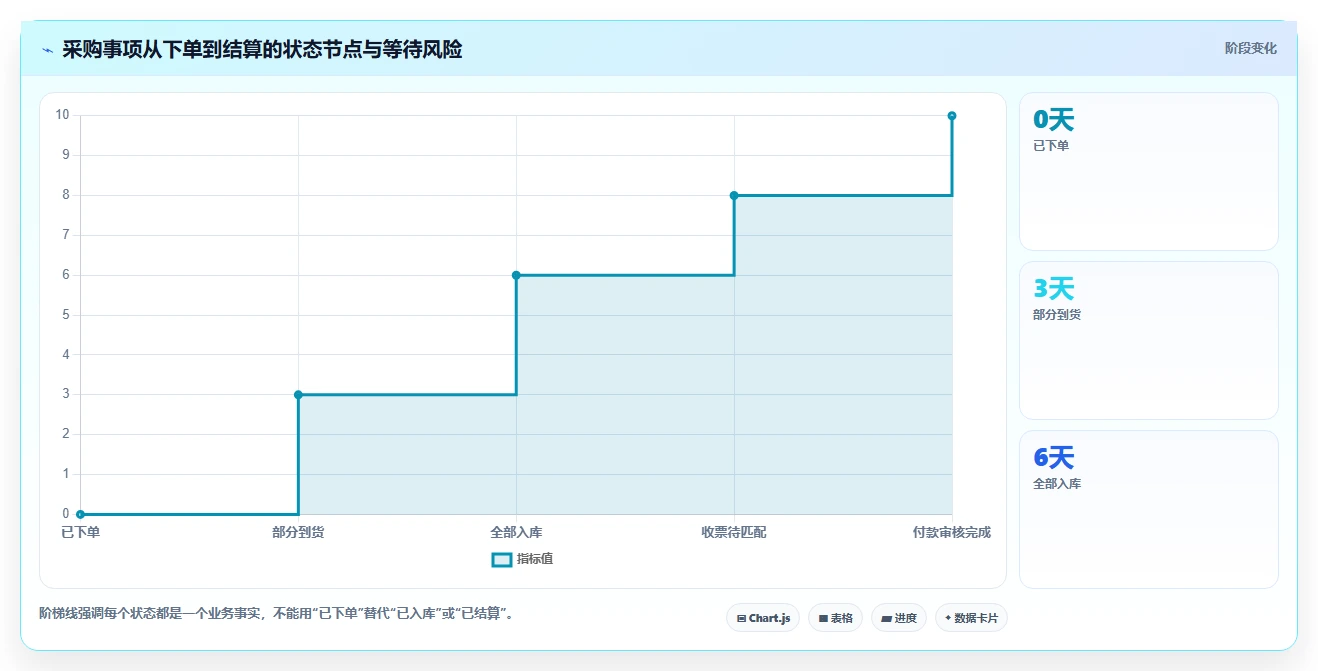Screen dimensions: 1318x671
Task: Click the lightning icon beside the title
Action: pyautogui.click(x=47, y=50)
